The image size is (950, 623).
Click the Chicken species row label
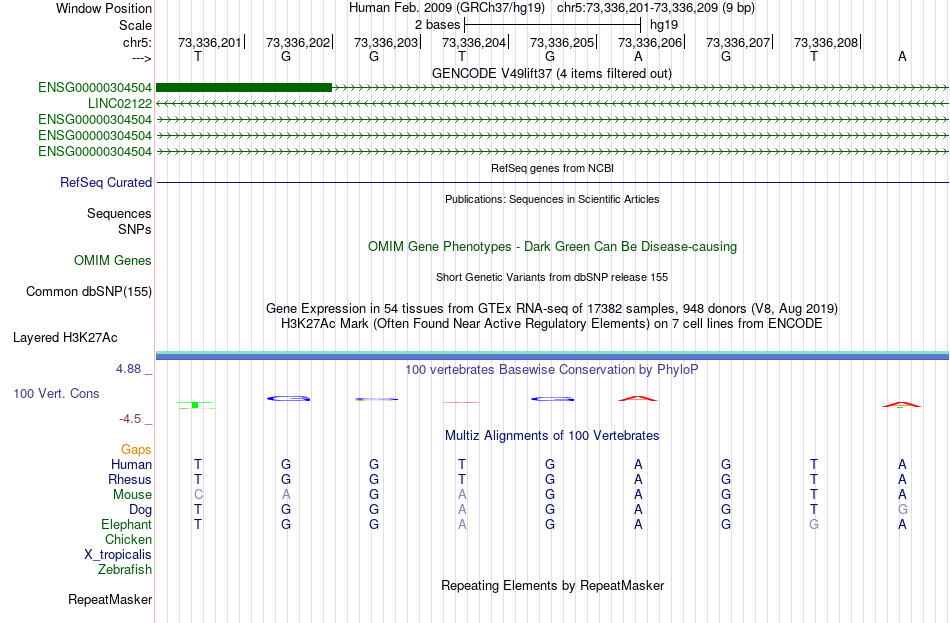tap(128, 539)
